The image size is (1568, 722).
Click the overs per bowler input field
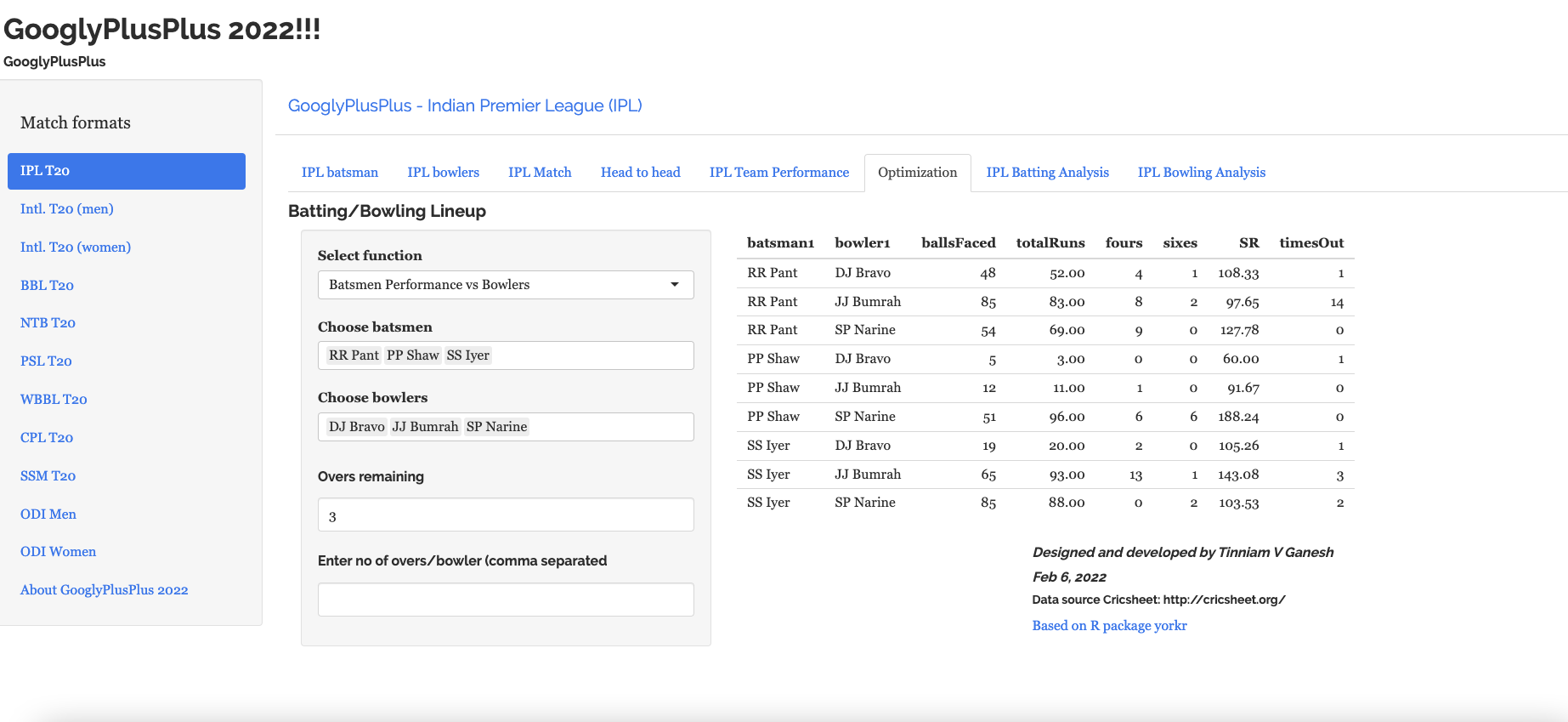click(x=505, y=600)
